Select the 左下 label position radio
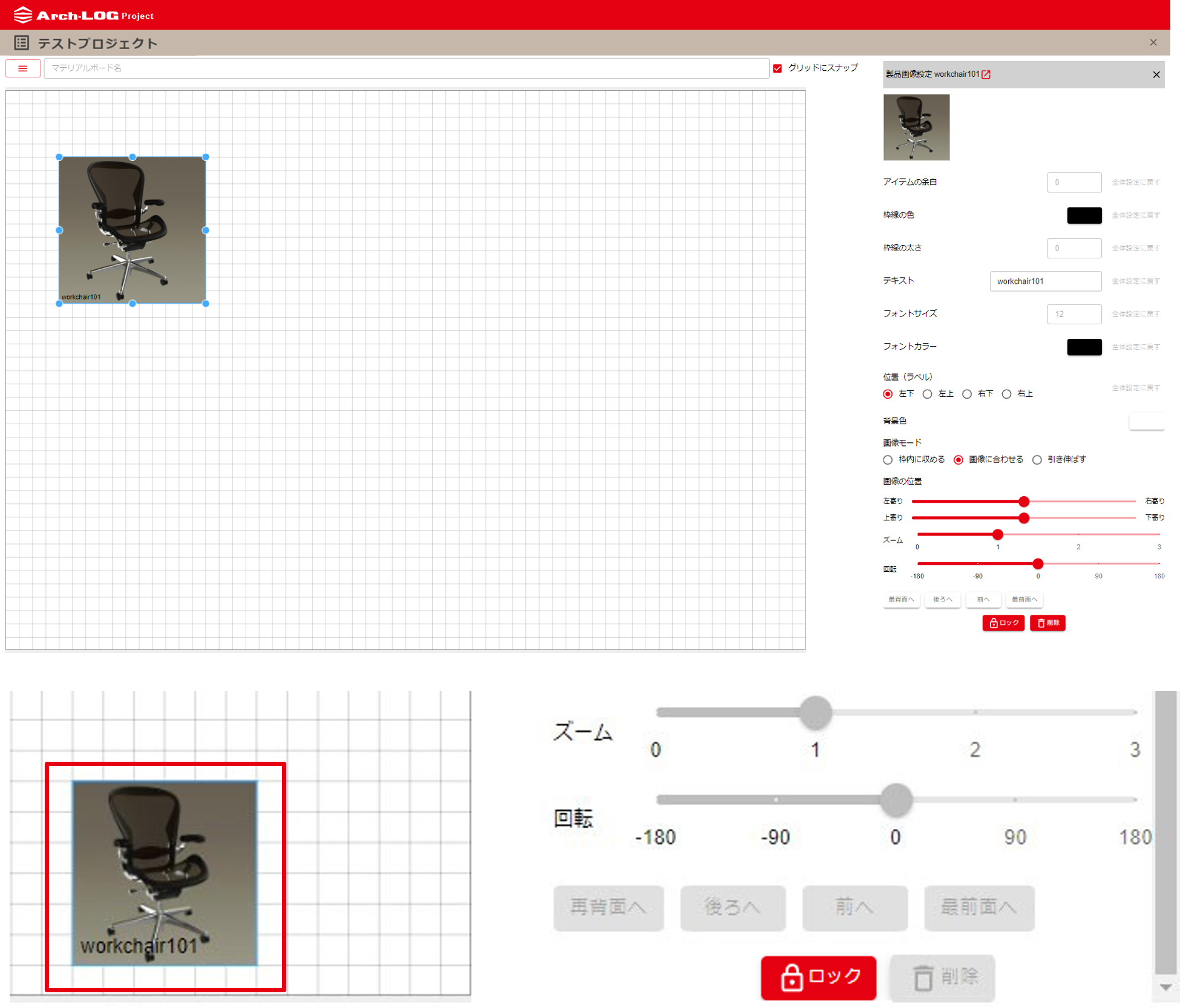Image resolution: width=1180 pixels, height=1008 pixels. [888, 394]
